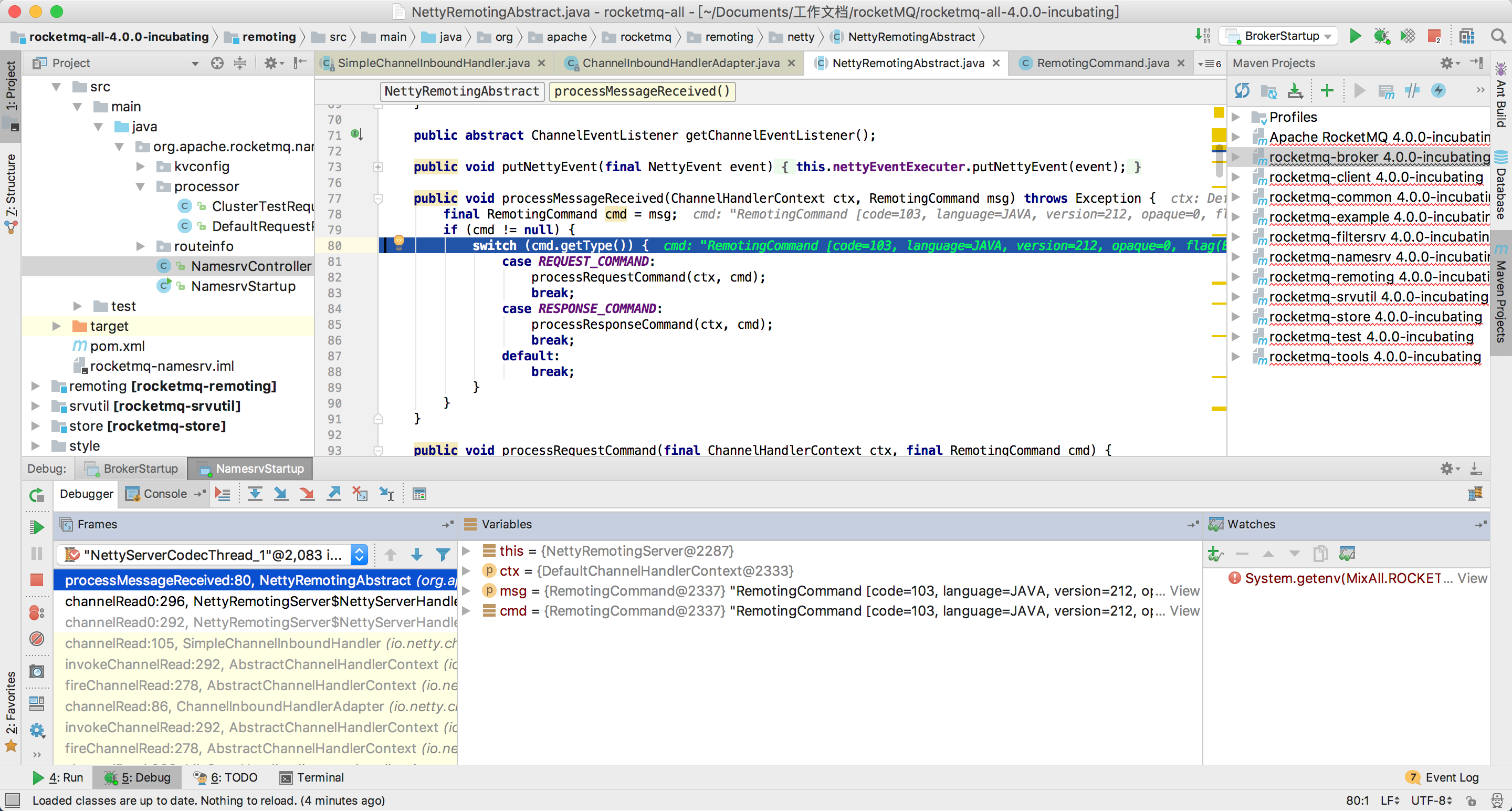Toggle the frames filter funnel icon
Viewport: 1512px width, 811px height.
click(443, 554)
